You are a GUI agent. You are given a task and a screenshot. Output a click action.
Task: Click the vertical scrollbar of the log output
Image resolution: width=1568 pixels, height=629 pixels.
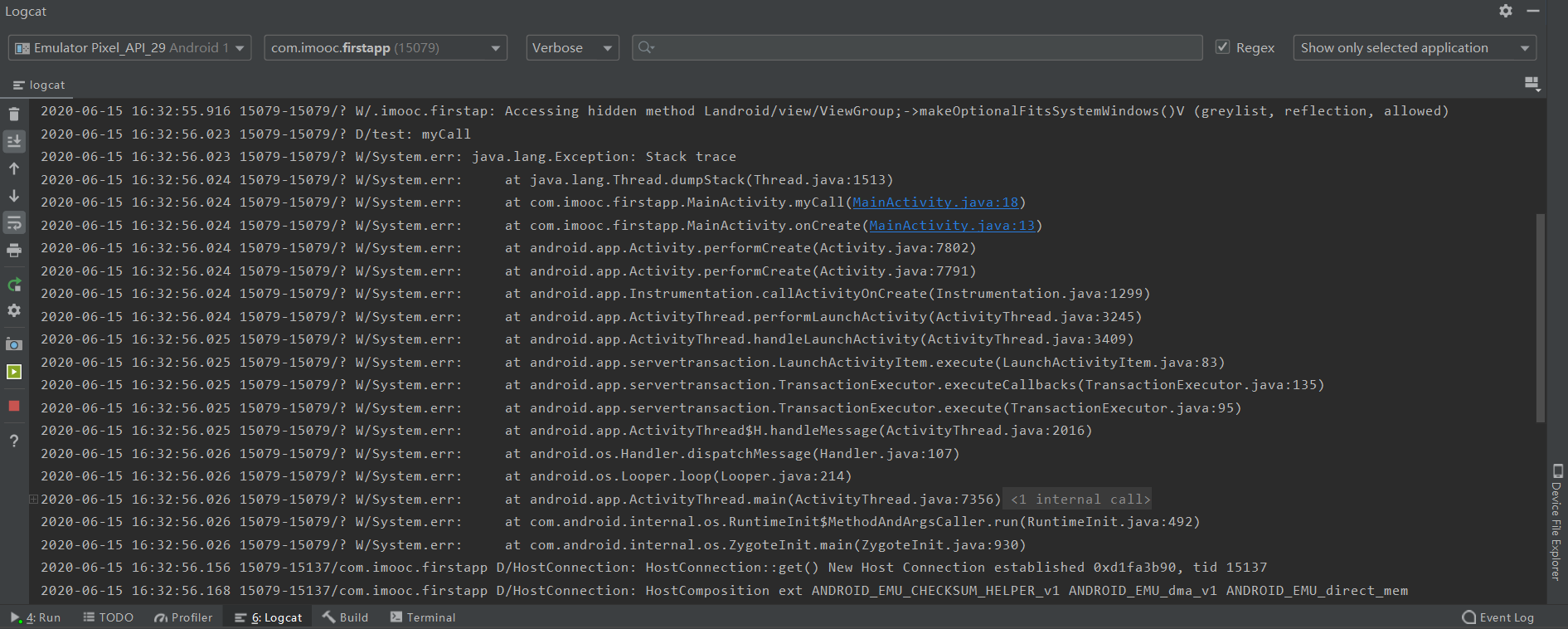pos(1541,319)
